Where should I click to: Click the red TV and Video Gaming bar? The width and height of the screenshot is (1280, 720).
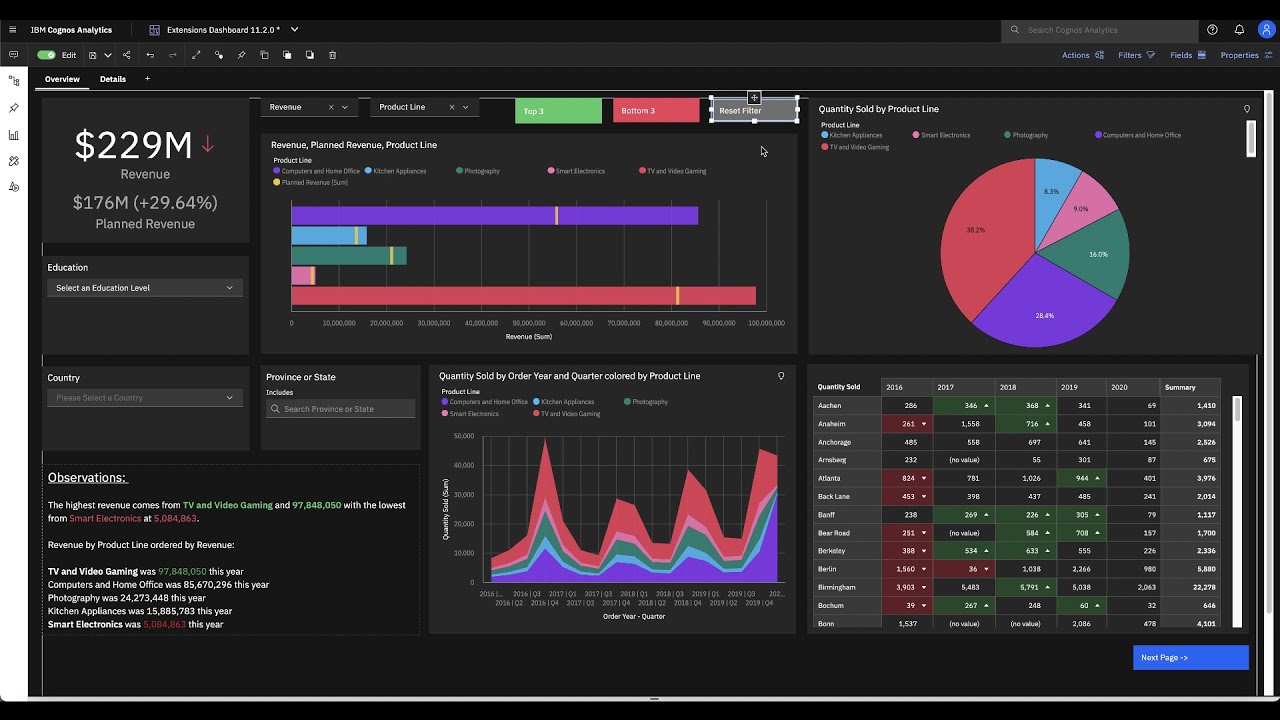523,295
